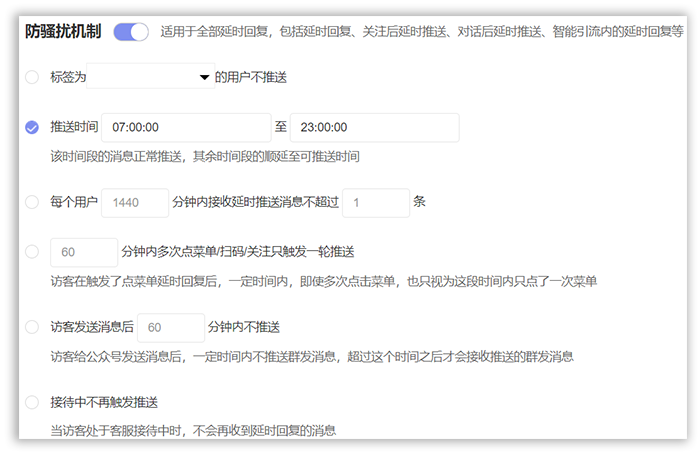The height and width of the screenshot is (454, 700).
Task: Toggle the 防骚扰机制 switch off
Action: 131,32
